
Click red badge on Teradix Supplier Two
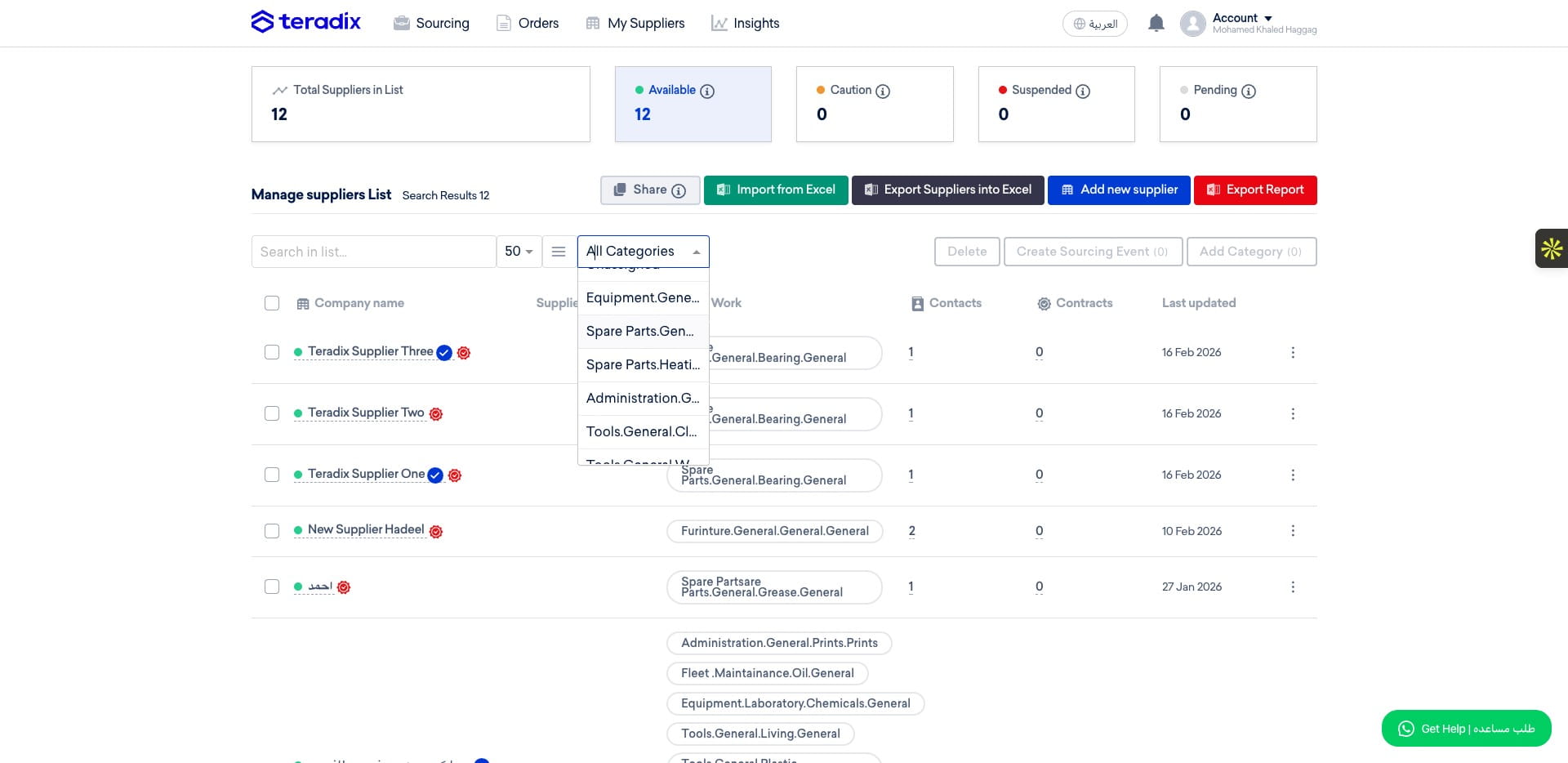tap(436, 414)
